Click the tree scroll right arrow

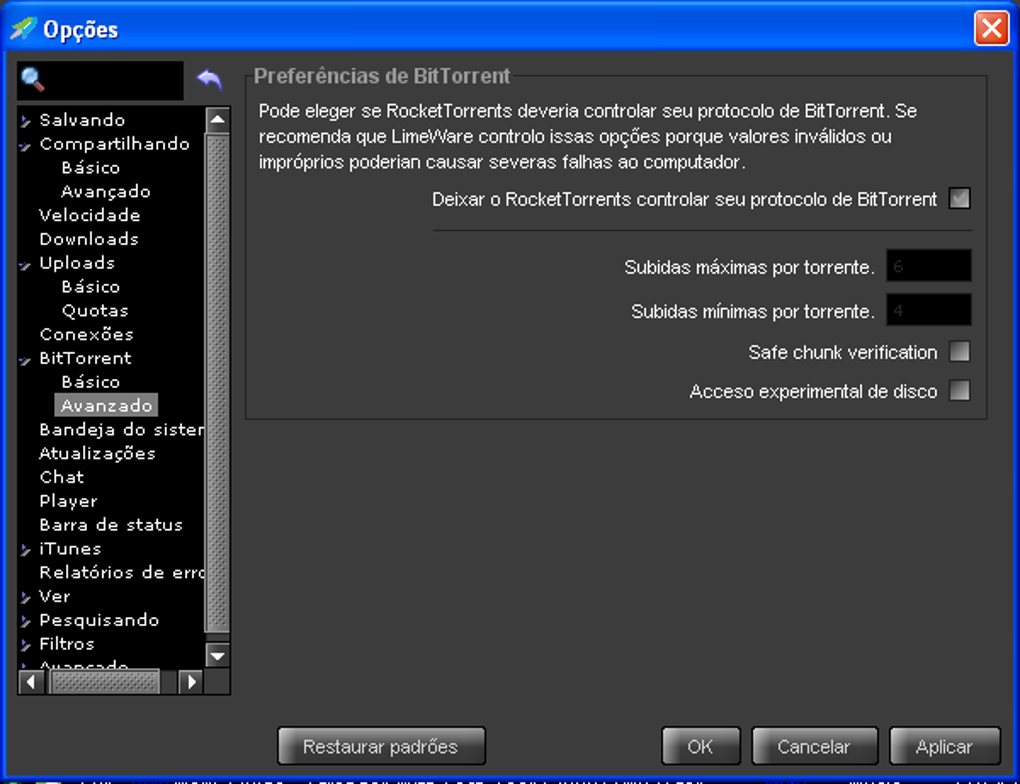click(x=191, y=682)
